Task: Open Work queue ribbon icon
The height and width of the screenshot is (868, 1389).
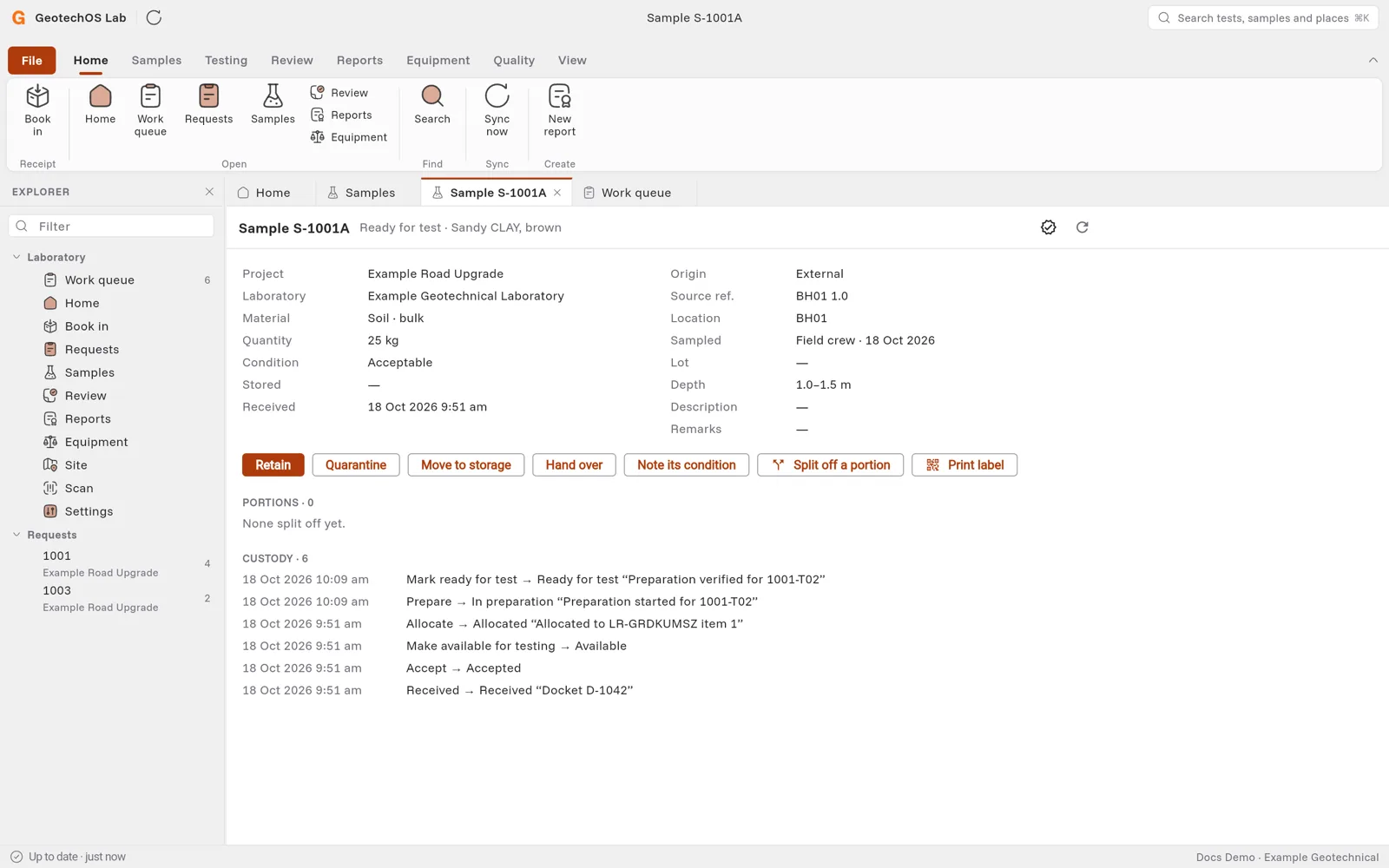Action: [150, 109]
